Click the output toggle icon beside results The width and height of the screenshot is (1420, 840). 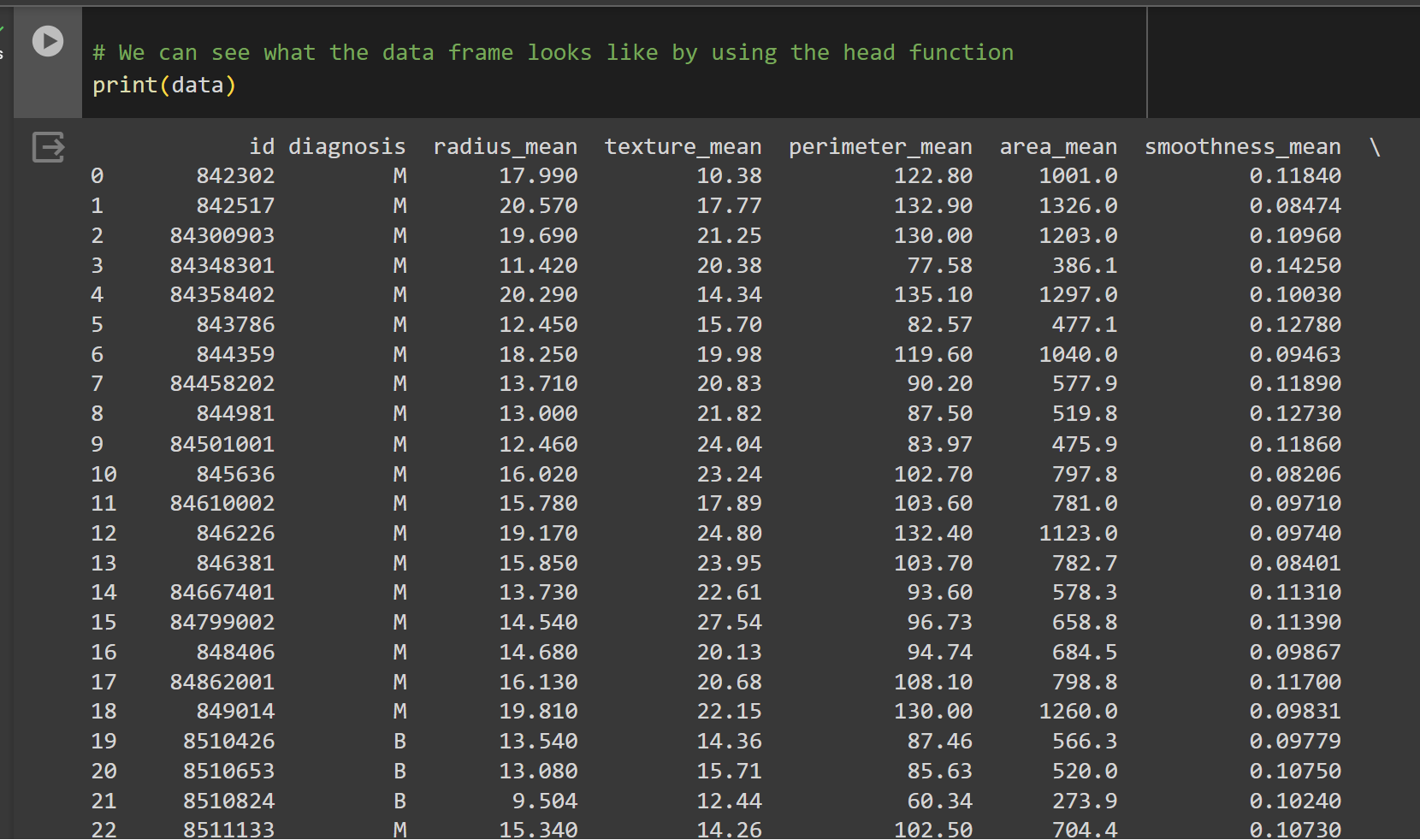(x=48, y=146)
